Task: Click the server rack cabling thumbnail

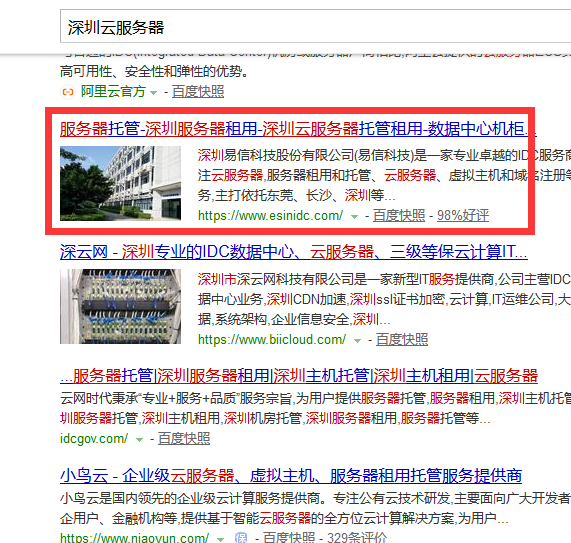Action: coord(121,306)
